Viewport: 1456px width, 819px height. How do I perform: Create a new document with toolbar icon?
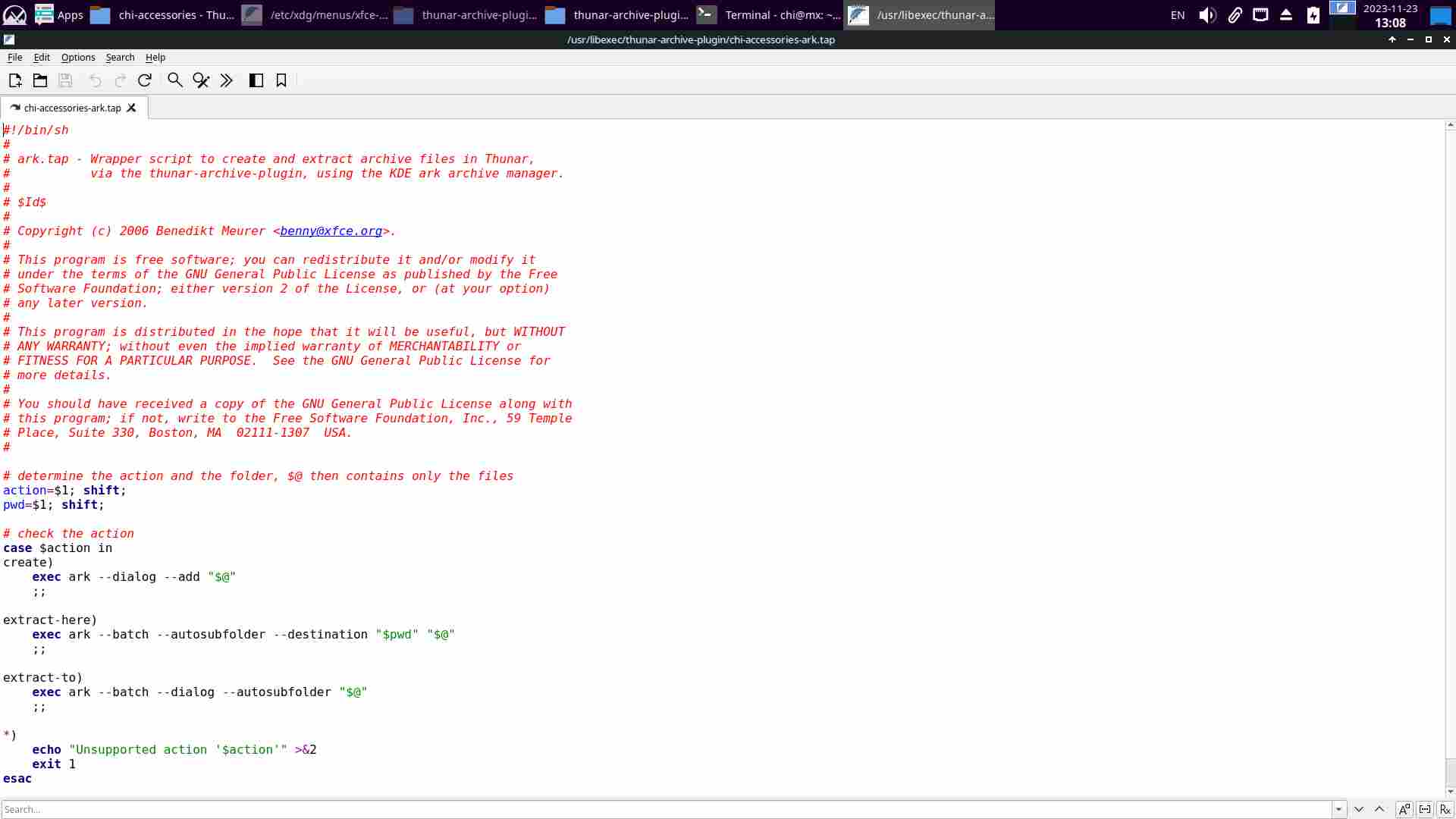click(x=15, y=80)
